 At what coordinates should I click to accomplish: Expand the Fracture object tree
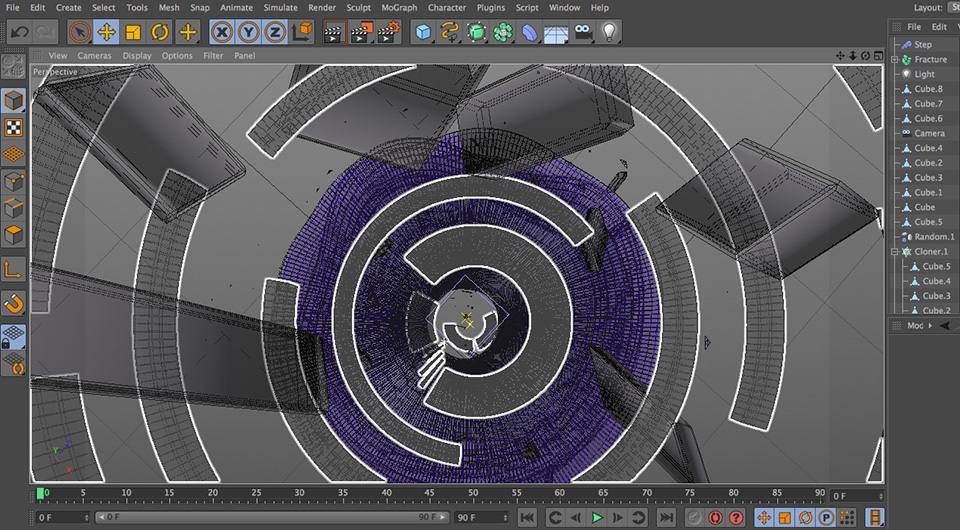[896, 60]
